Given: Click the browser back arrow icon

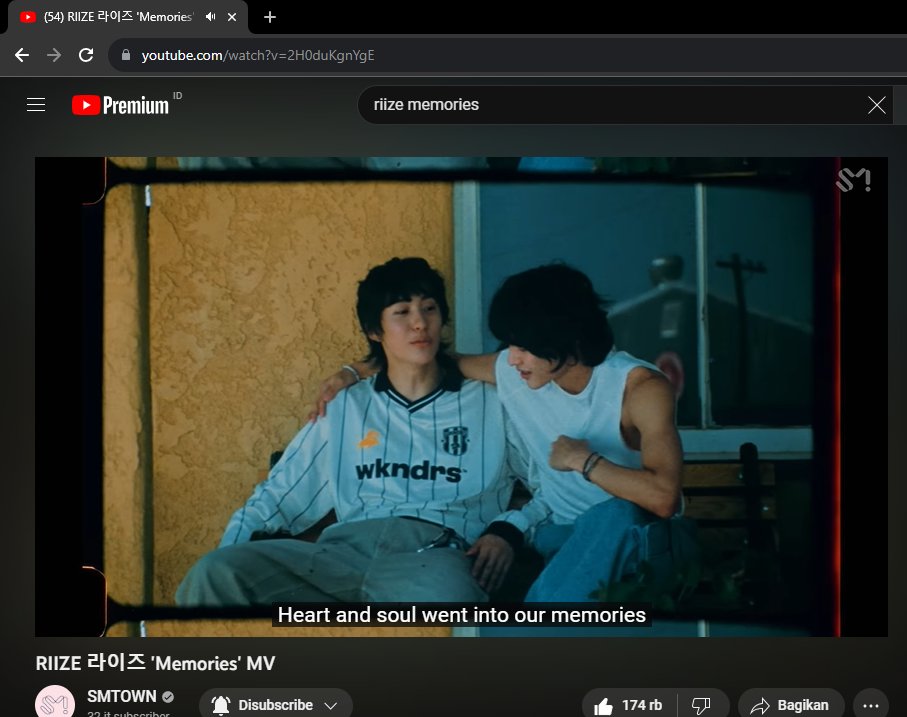Looking at the screenshot, I should pos(22,55).
